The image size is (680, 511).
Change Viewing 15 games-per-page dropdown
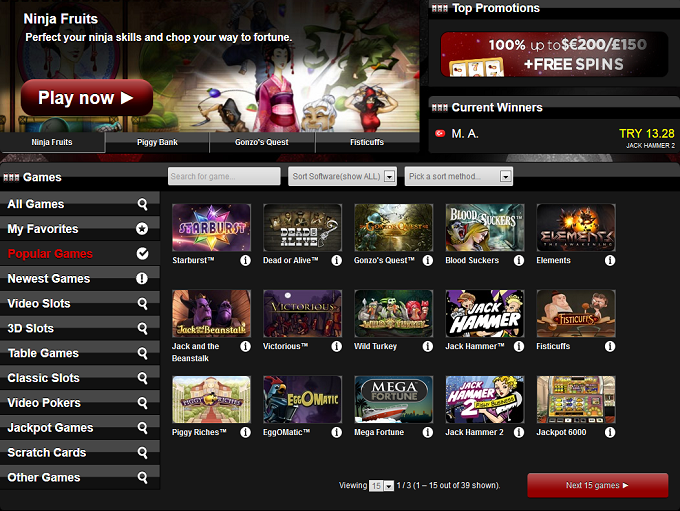381,485
